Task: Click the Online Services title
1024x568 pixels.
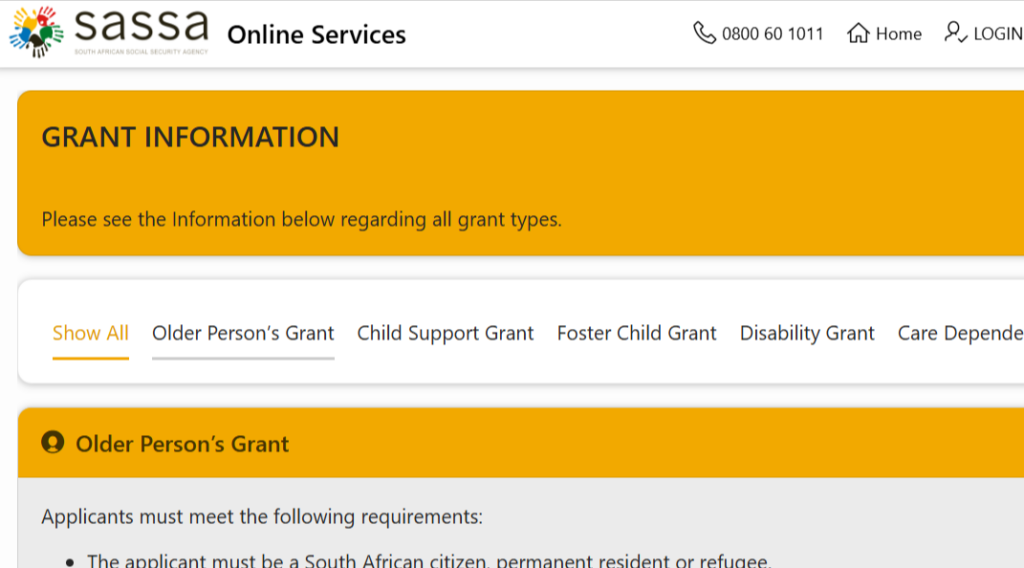Action: [x=316, y=35]
